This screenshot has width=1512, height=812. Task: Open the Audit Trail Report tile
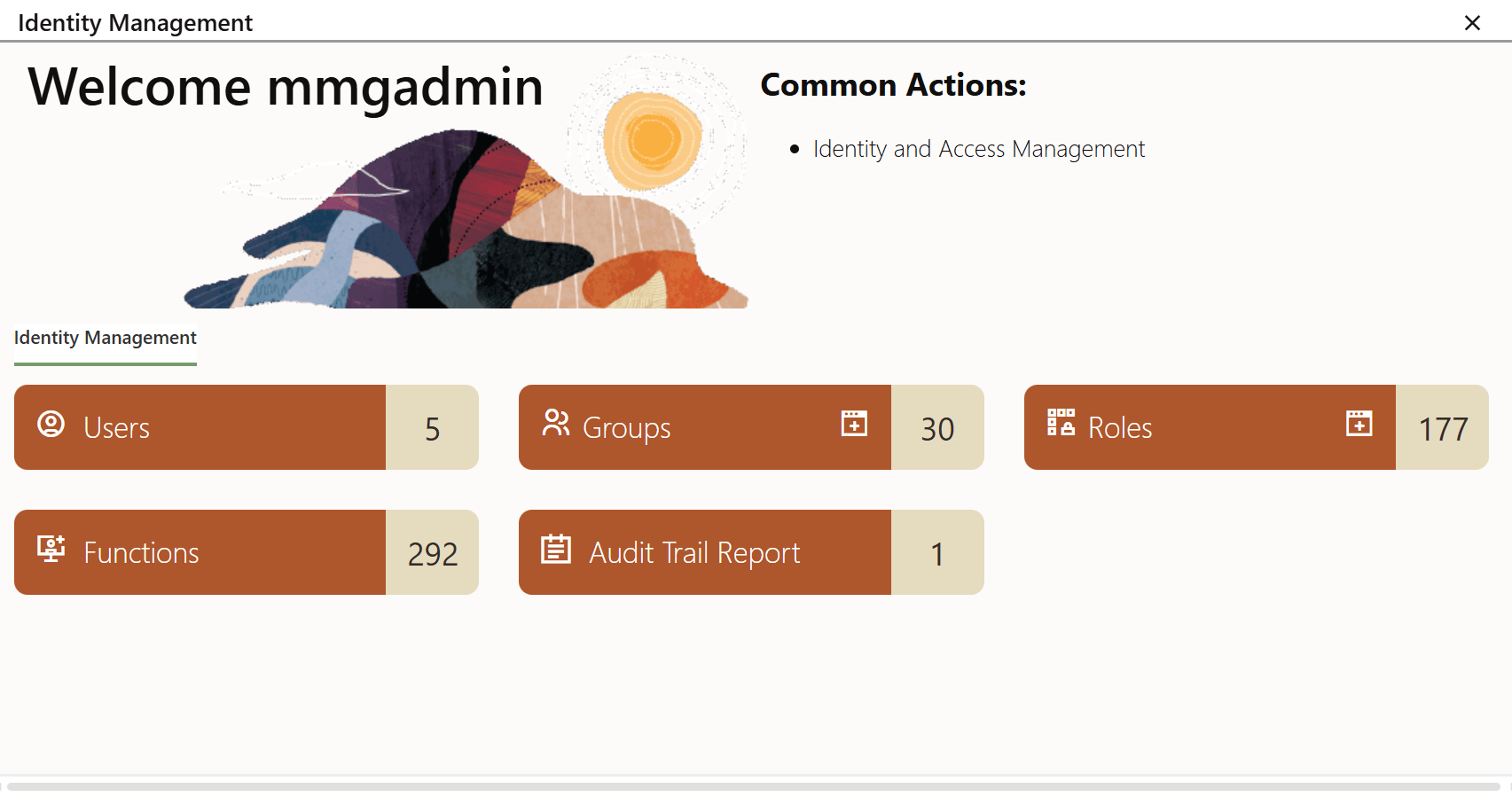pyautogui.click(x=705, y=552)
